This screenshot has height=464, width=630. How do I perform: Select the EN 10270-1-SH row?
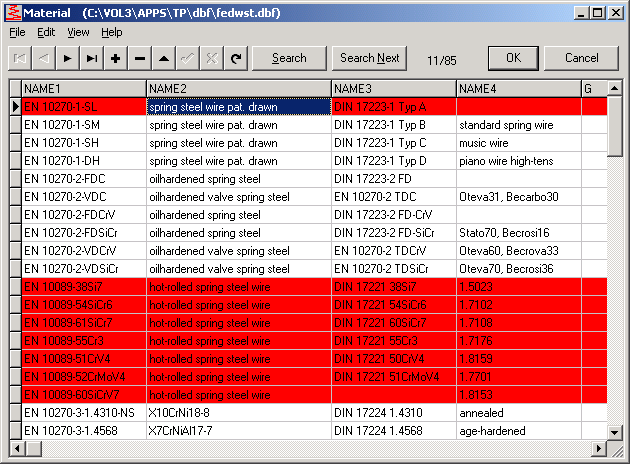(84, 143)
